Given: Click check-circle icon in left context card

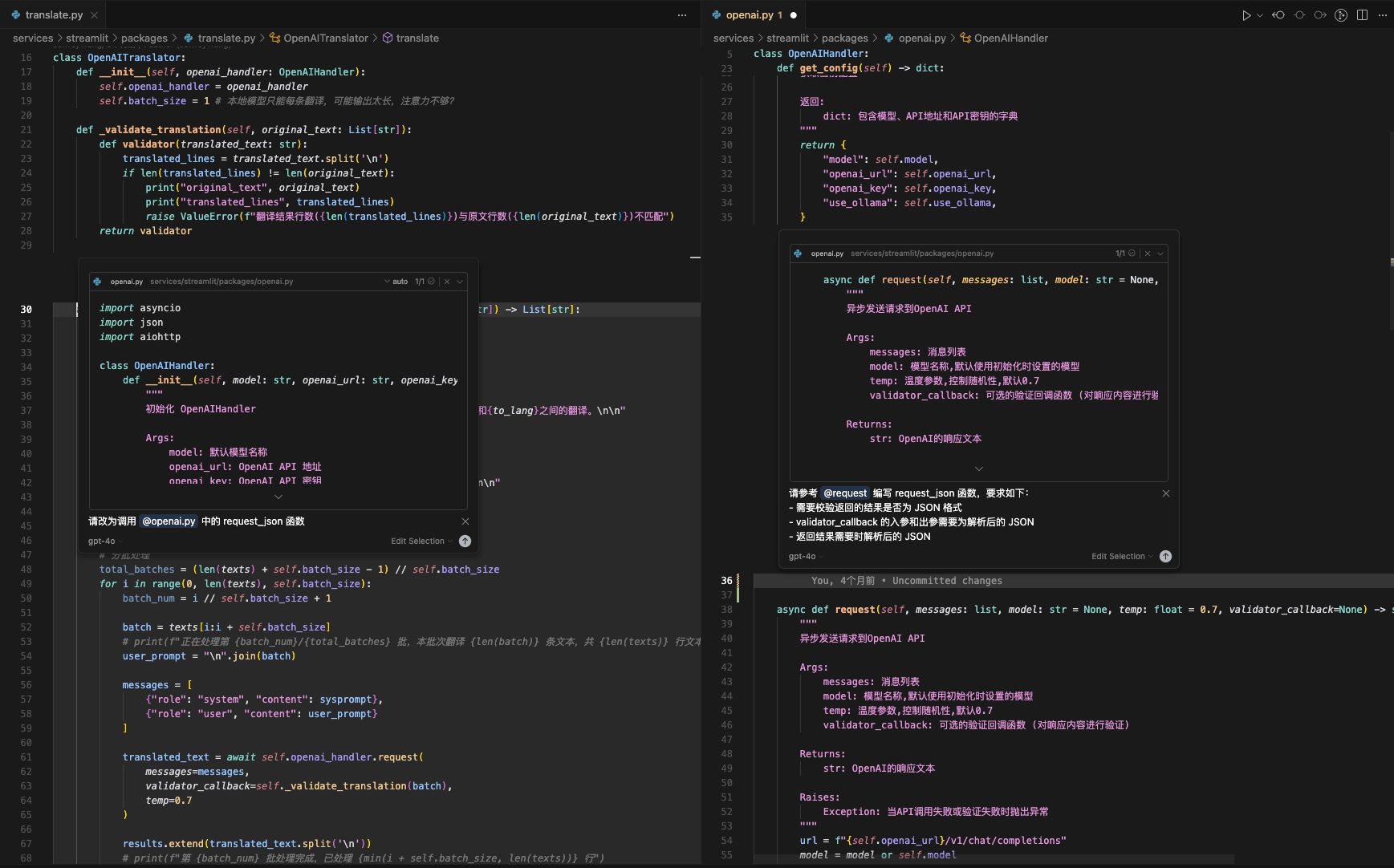Looking at the screenshot, I should tap(431, 282).
